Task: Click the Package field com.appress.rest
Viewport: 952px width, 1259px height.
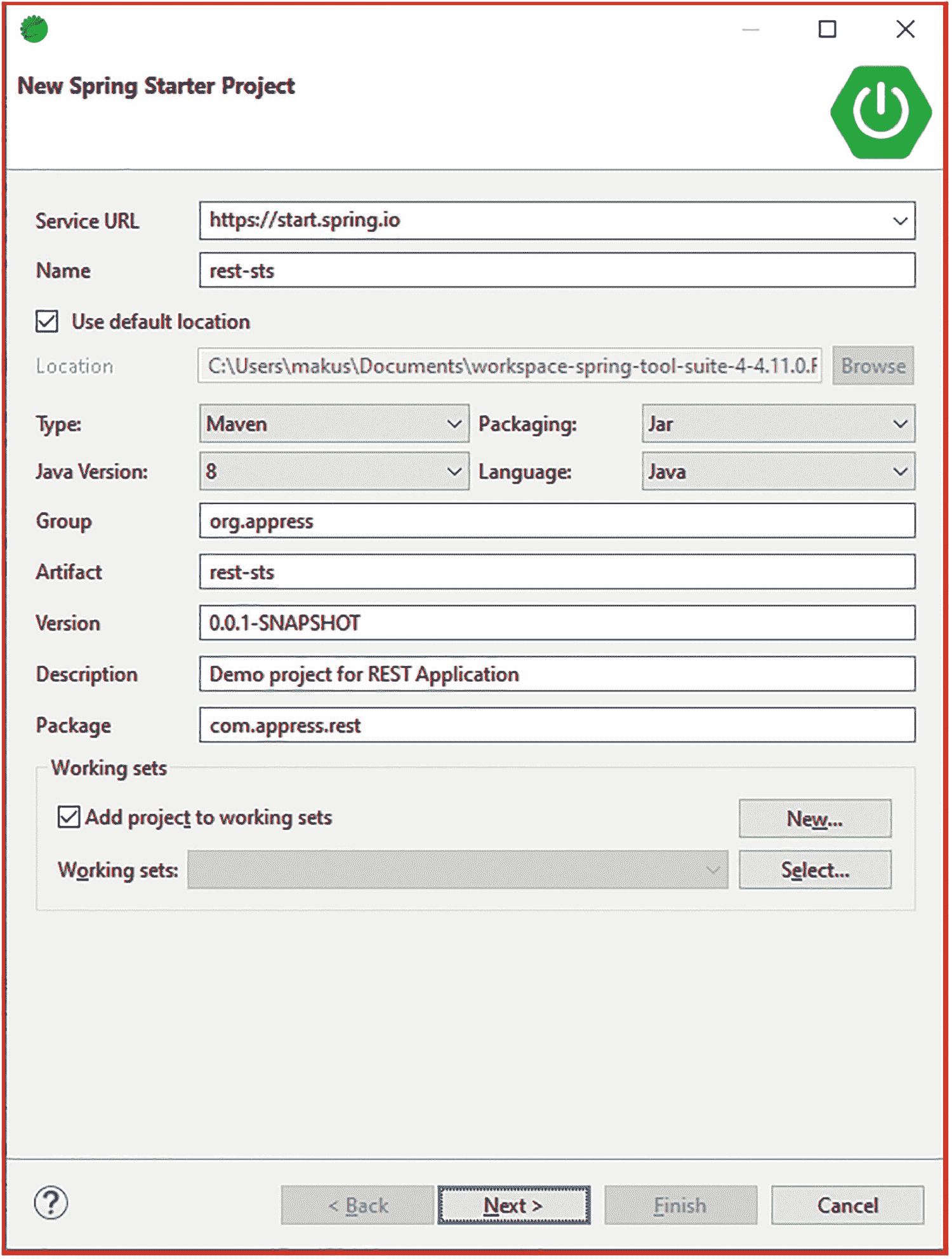Action: tap(557, 725)
